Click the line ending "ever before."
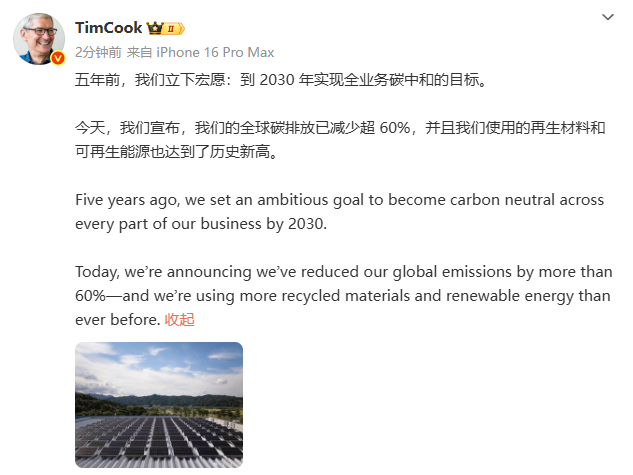 117,320
